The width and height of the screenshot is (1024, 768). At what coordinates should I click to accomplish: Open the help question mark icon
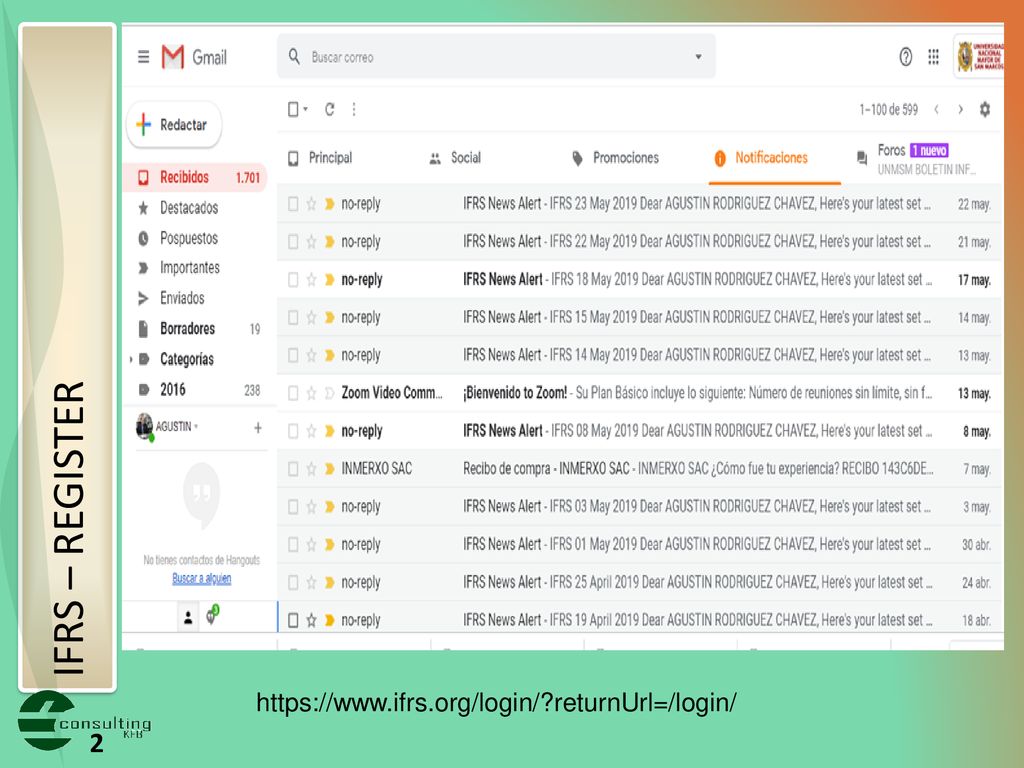tap(906, 57)
